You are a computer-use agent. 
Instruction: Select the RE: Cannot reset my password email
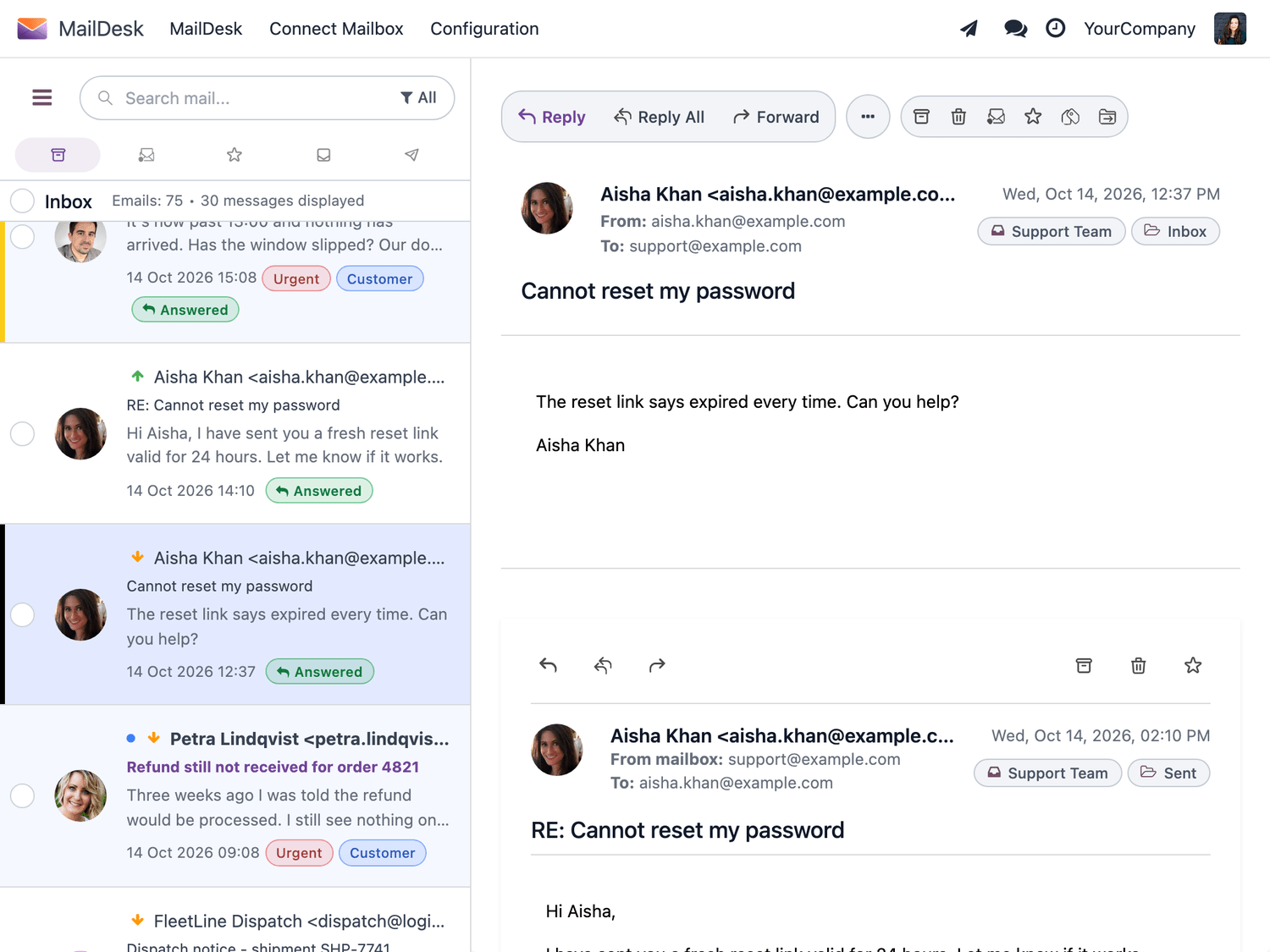22,433
